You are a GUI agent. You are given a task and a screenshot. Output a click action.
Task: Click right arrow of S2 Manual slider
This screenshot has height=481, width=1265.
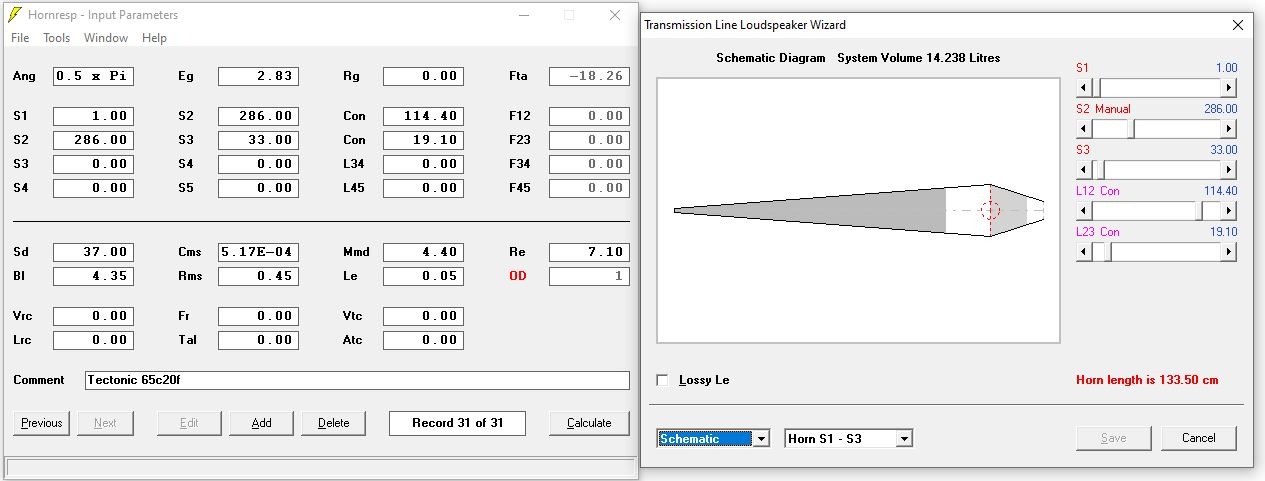1230,129
